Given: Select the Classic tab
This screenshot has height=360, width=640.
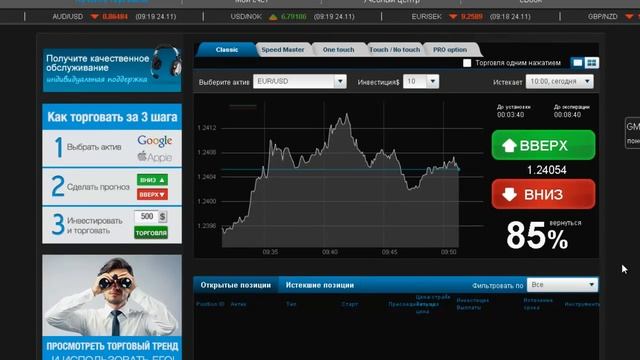Looking at the screenshot, I should click(227, 49).
